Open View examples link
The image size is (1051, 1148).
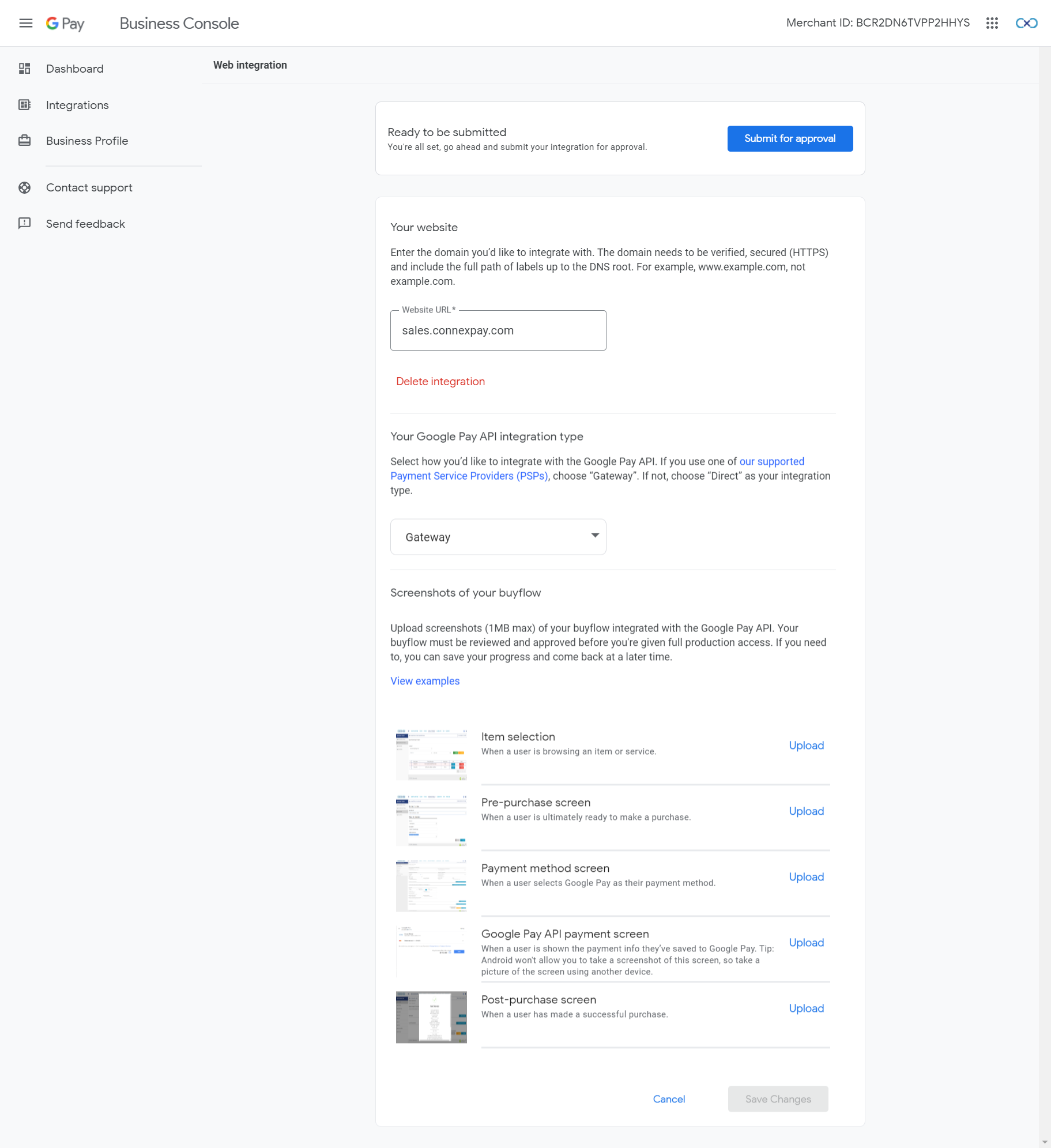click(x=425, y=681)
